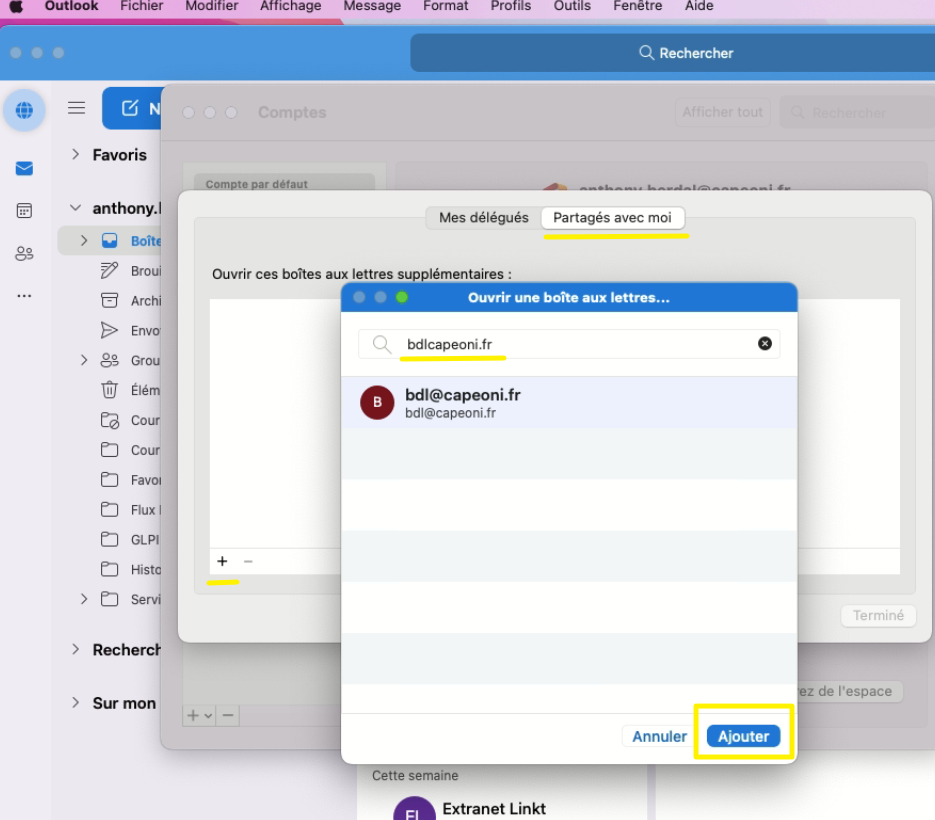Expand the Boîte de réception folder chevron
This screenshot has width=935, height=820.
click(x=84, y=240)
